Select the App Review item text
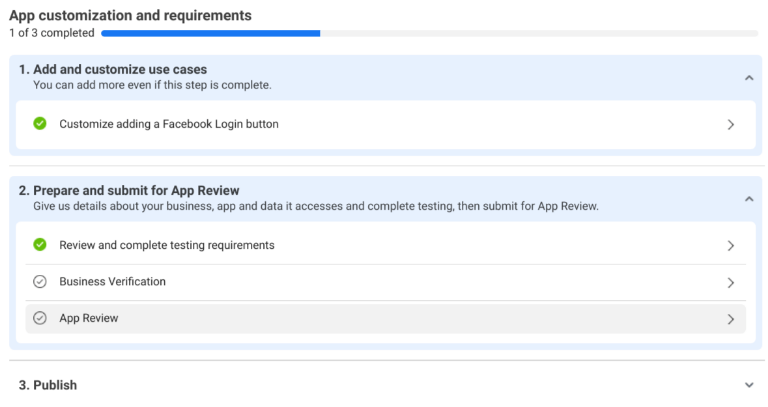 (88, 318)
